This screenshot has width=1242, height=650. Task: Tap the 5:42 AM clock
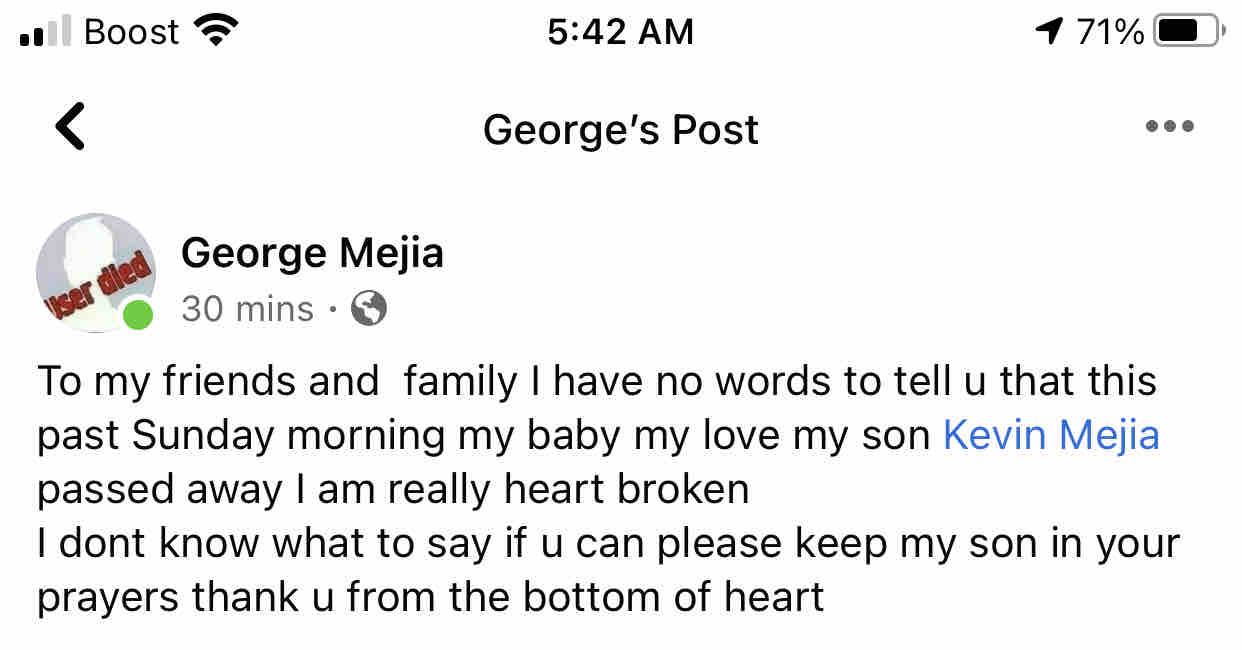[621, 32]
